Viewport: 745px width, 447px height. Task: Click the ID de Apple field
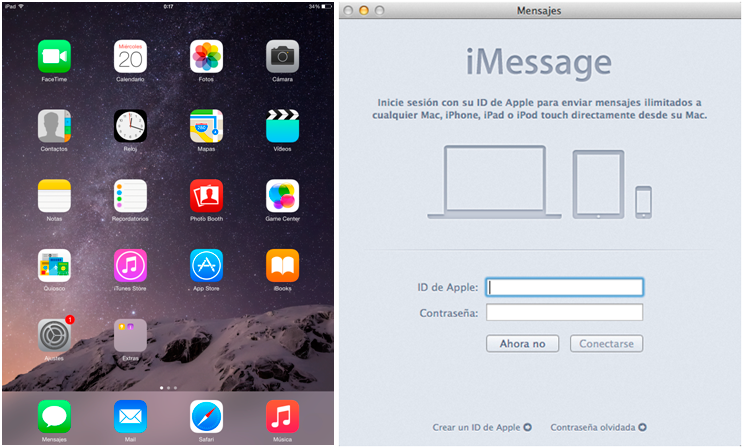click(x=564, y=287)
